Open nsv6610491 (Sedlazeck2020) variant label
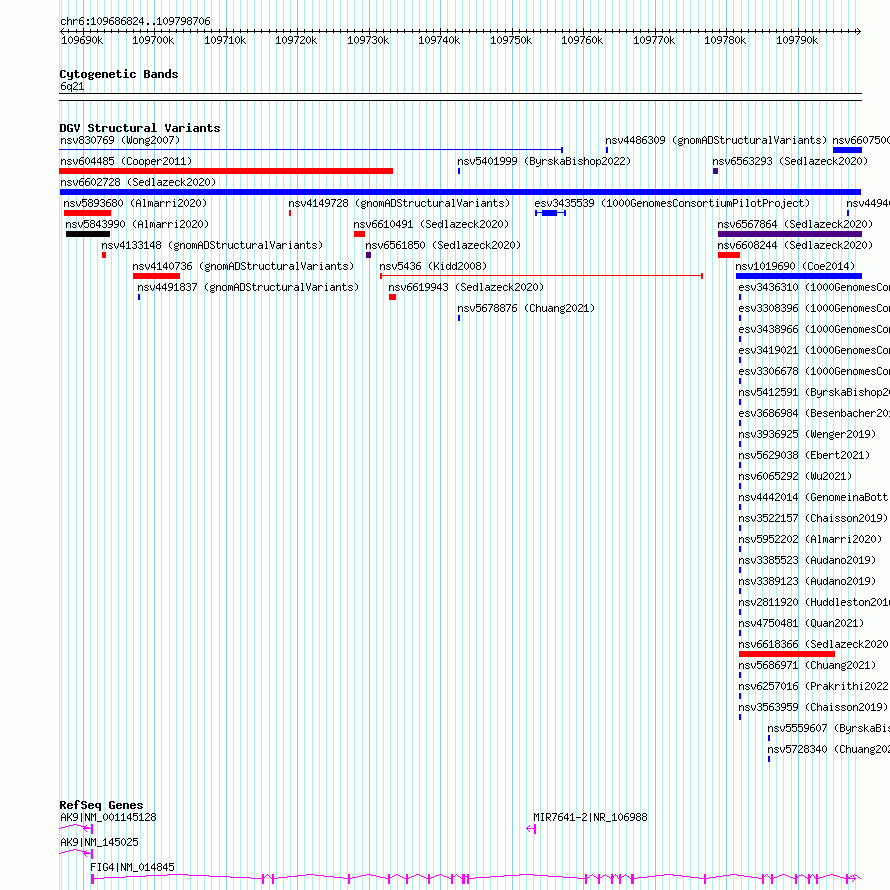Viewport: 890px width, 890px height. pyautogui.click(x=431, y=224)
